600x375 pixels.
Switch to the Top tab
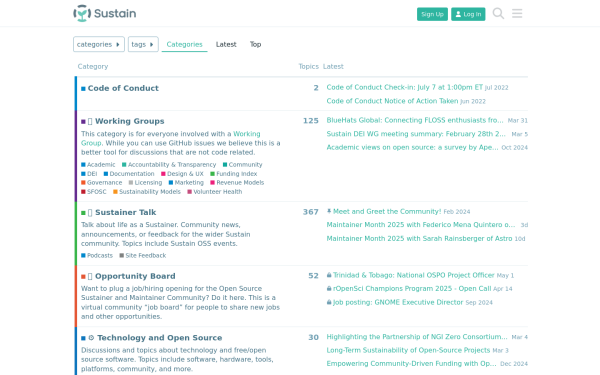point(255,44)
